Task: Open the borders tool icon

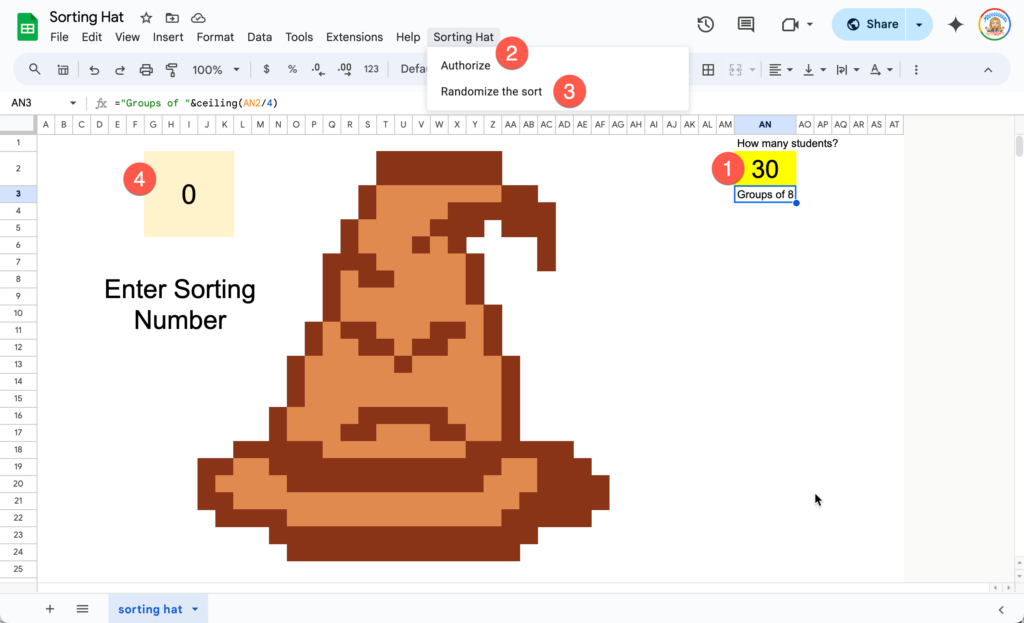Action: (x=708, y=70)
